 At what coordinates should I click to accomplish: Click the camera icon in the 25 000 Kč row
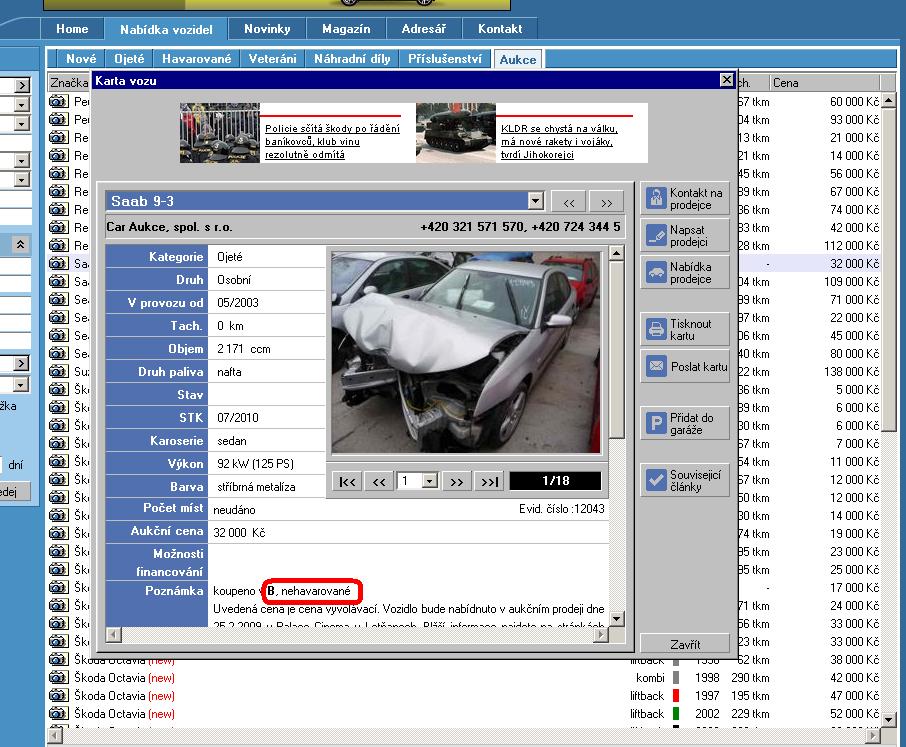(58, 570)
